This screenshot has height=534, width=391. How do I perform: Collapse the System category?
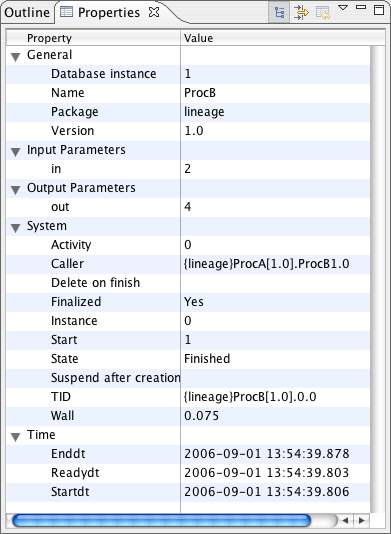(15, 228)
